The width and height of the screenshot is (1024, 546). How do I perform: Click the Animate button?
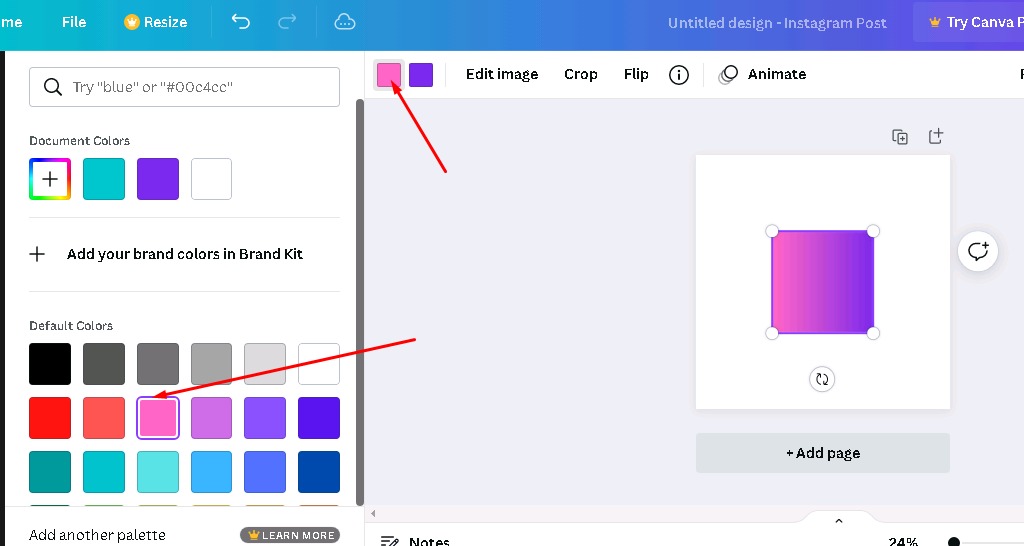(763, 75)
